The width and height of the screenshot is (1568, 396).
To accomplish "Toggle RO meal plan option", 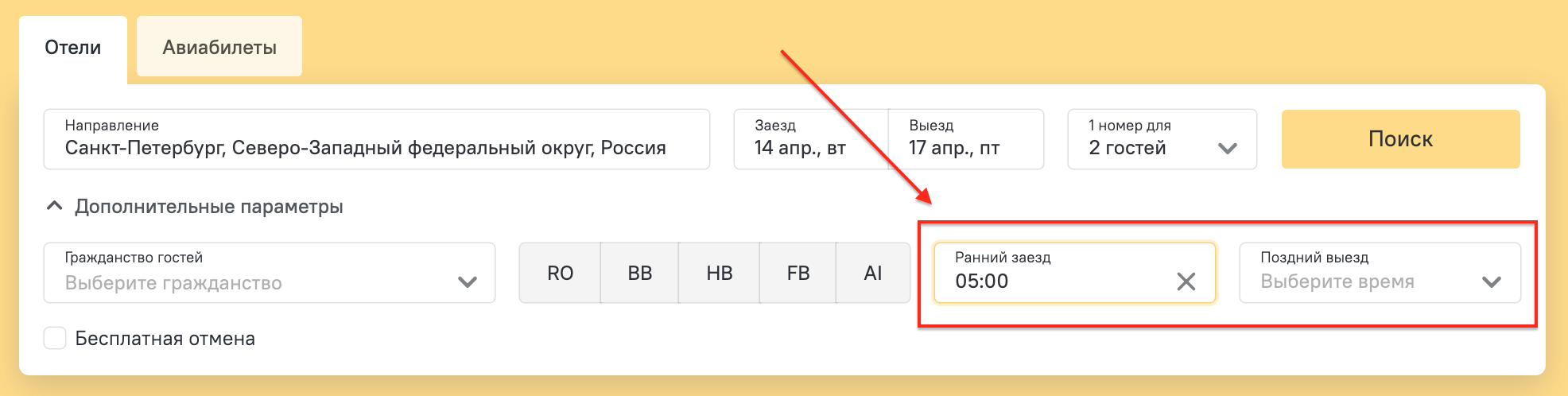I will pos(560,274).
